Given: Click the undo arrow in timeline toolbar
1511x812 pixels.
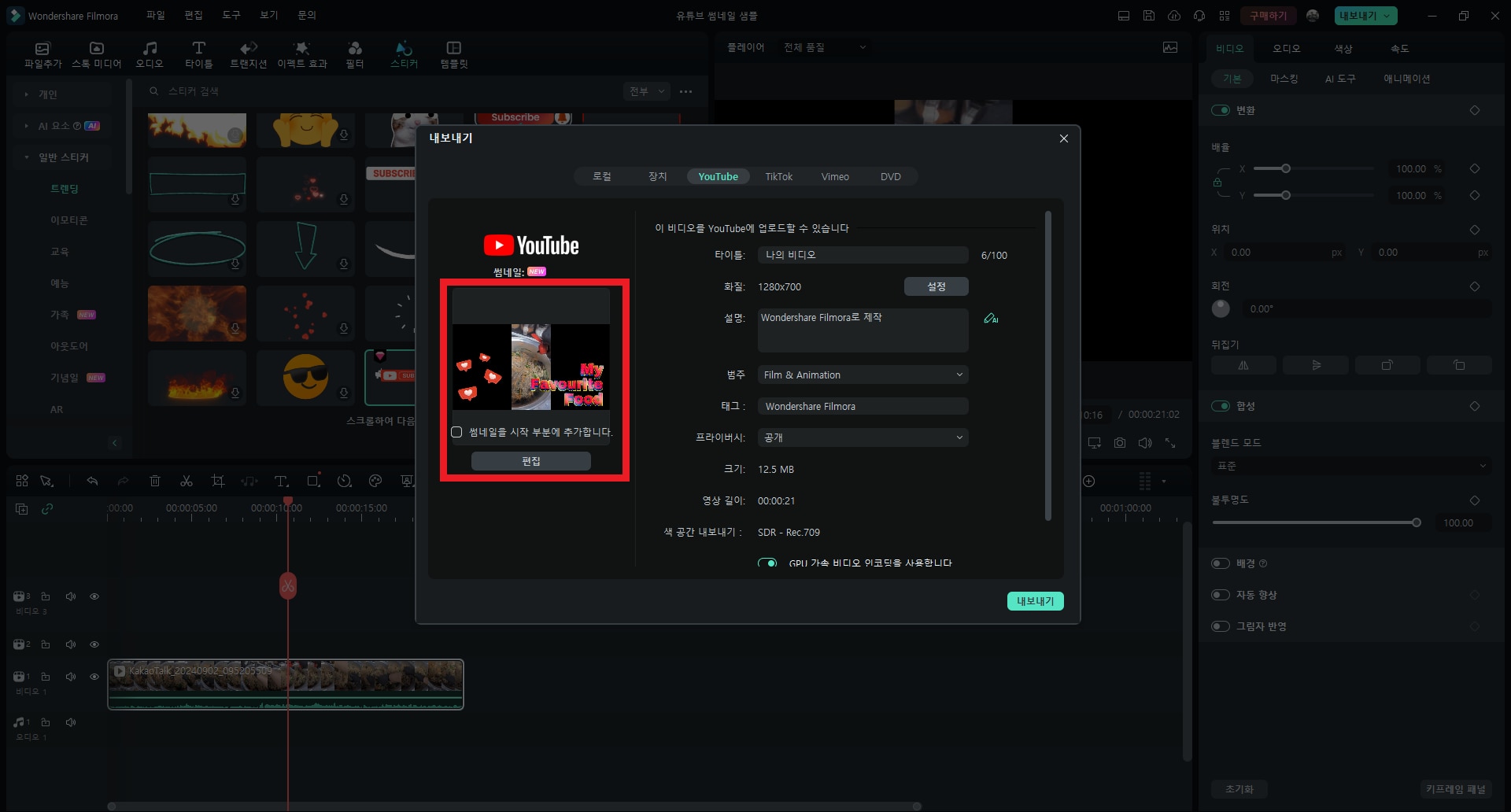Looking at the screenshot, I should pos(92,481).
